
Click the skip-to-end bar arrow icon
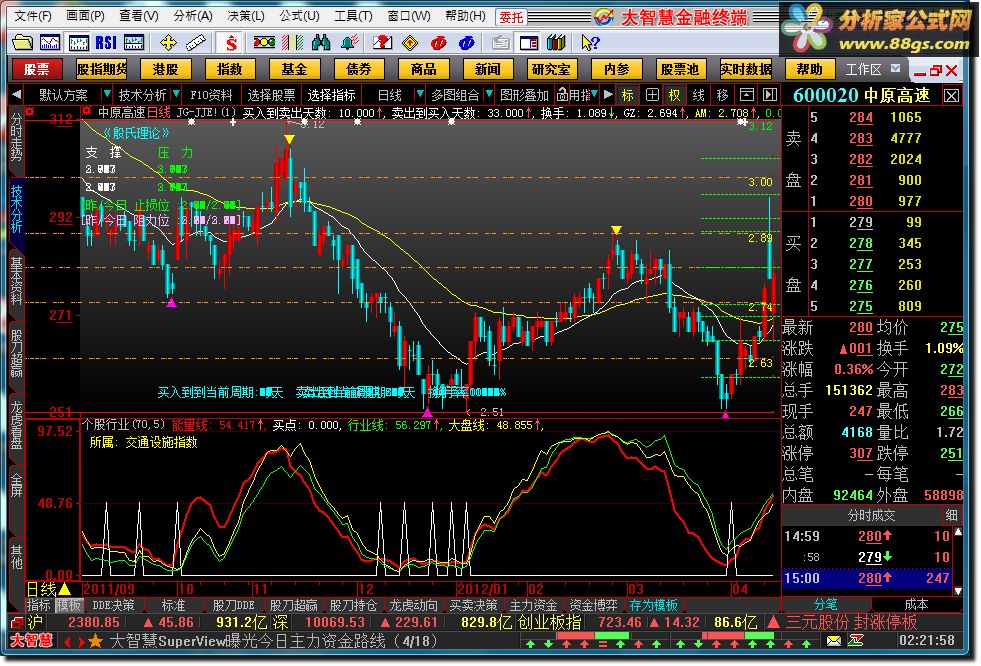770,95
